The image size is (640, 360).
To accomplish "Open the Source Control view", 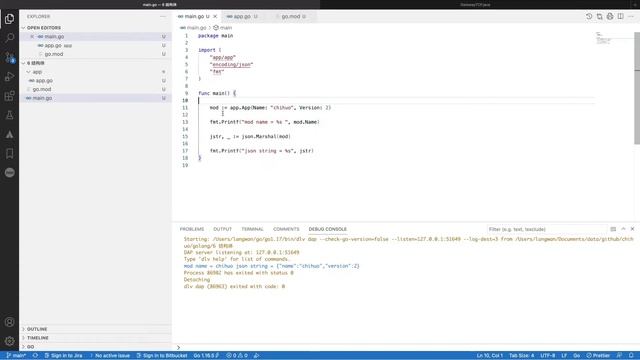I will coord(9,57).
